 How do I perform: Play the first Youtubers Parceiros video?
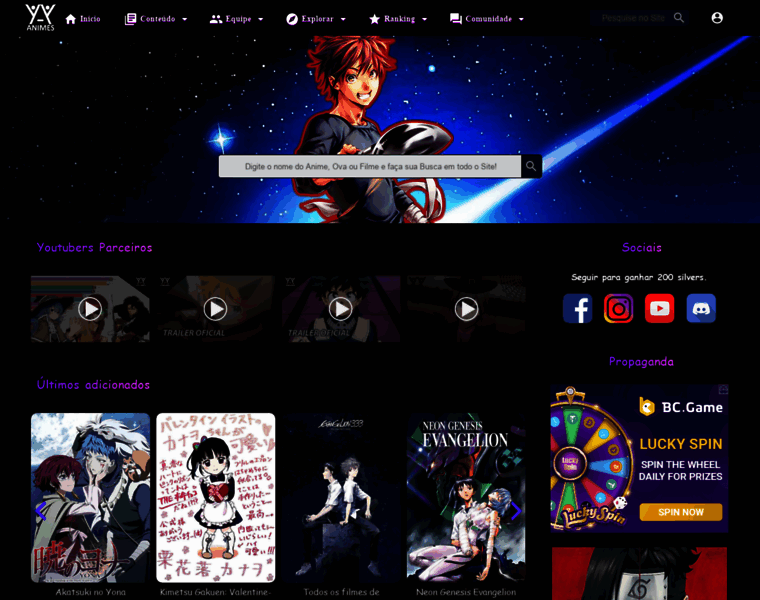pyautogui.click(x=90, y=309)
